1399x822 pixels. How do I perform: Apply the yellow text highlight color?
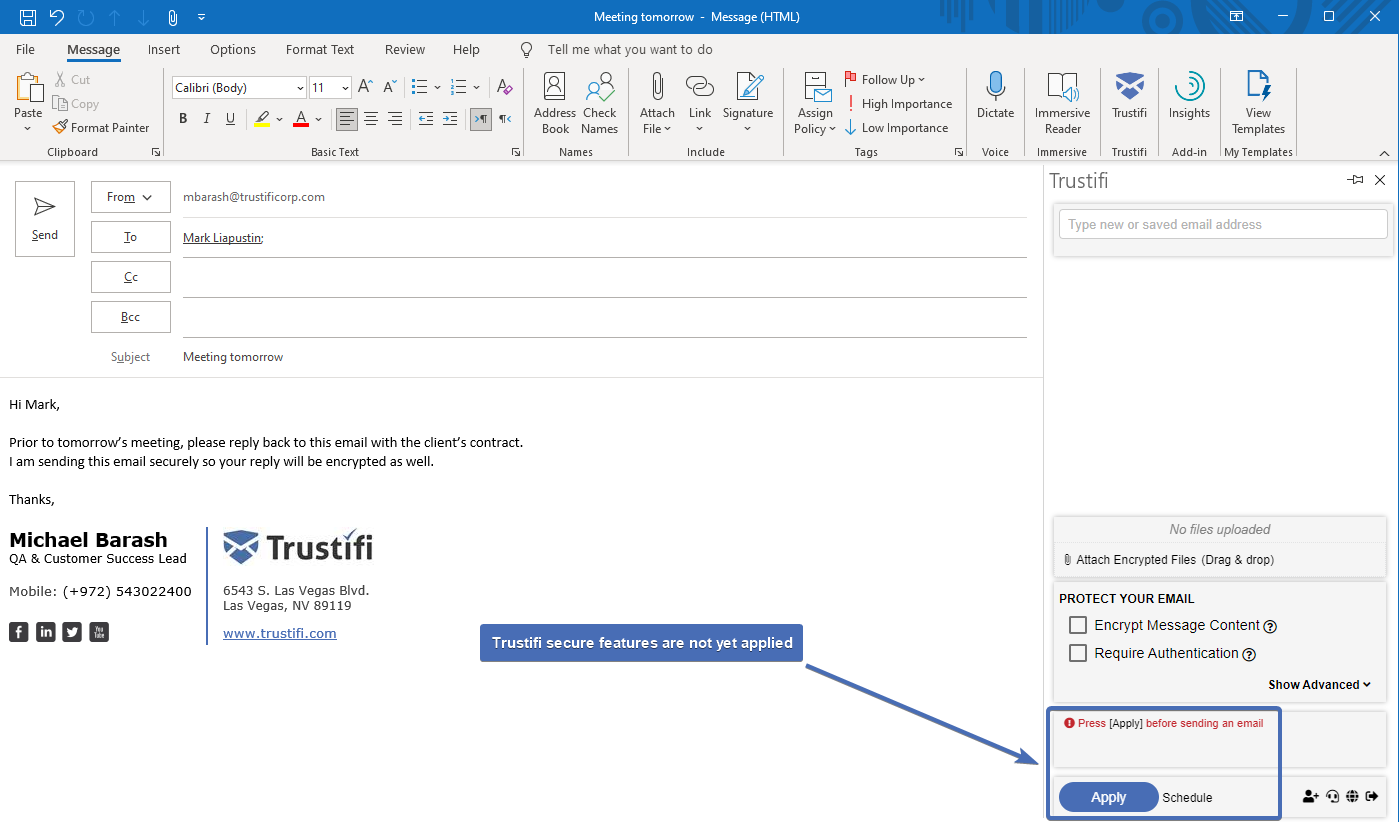coord(261,119)
